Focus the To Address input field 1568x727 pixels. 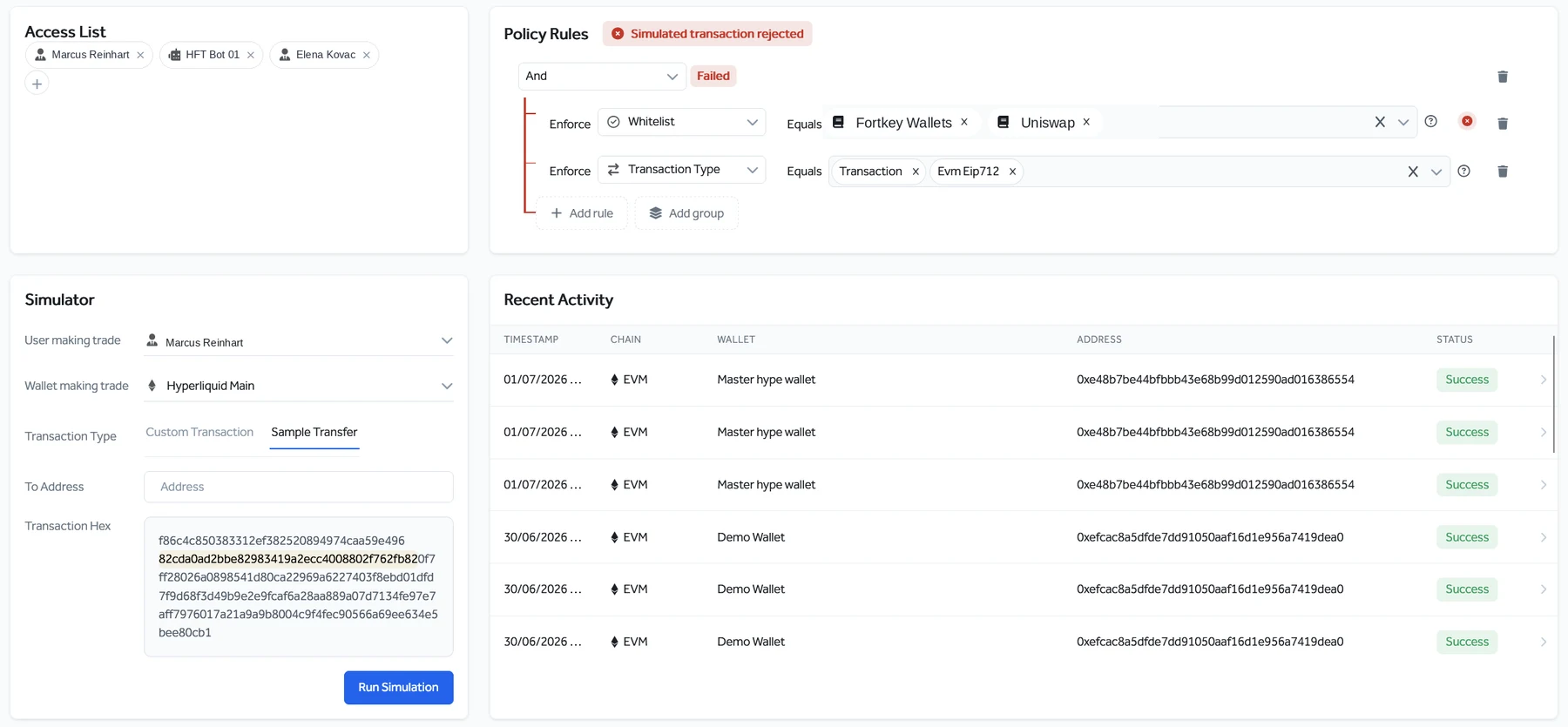pyautogui.click(x=299, y=487)
